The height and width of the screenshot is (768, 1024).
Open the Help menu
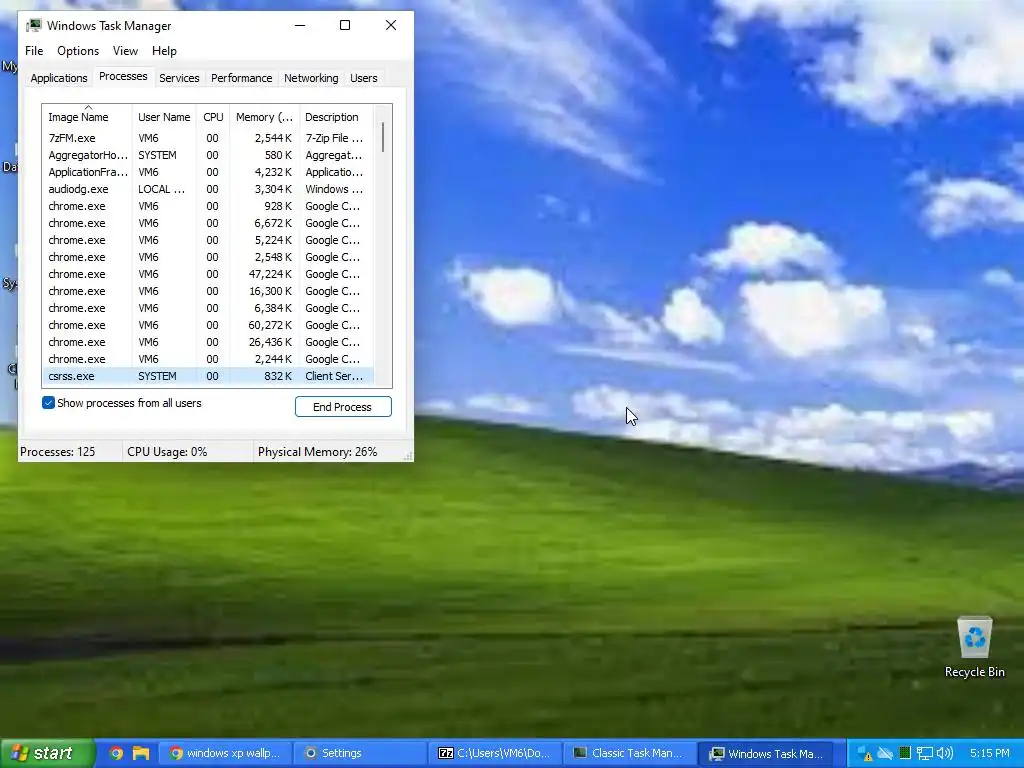(164, 51)
